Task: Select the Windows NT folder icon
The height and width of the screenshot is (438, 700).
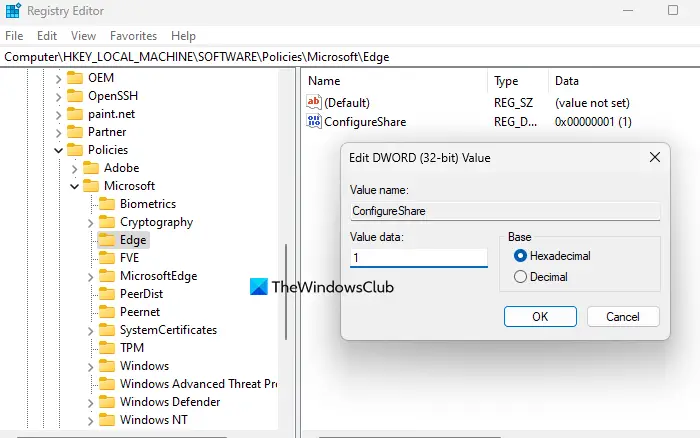Action: 107,420
